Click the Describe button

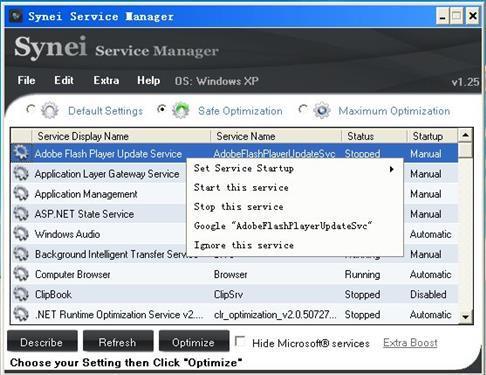(x=42, y=341)
